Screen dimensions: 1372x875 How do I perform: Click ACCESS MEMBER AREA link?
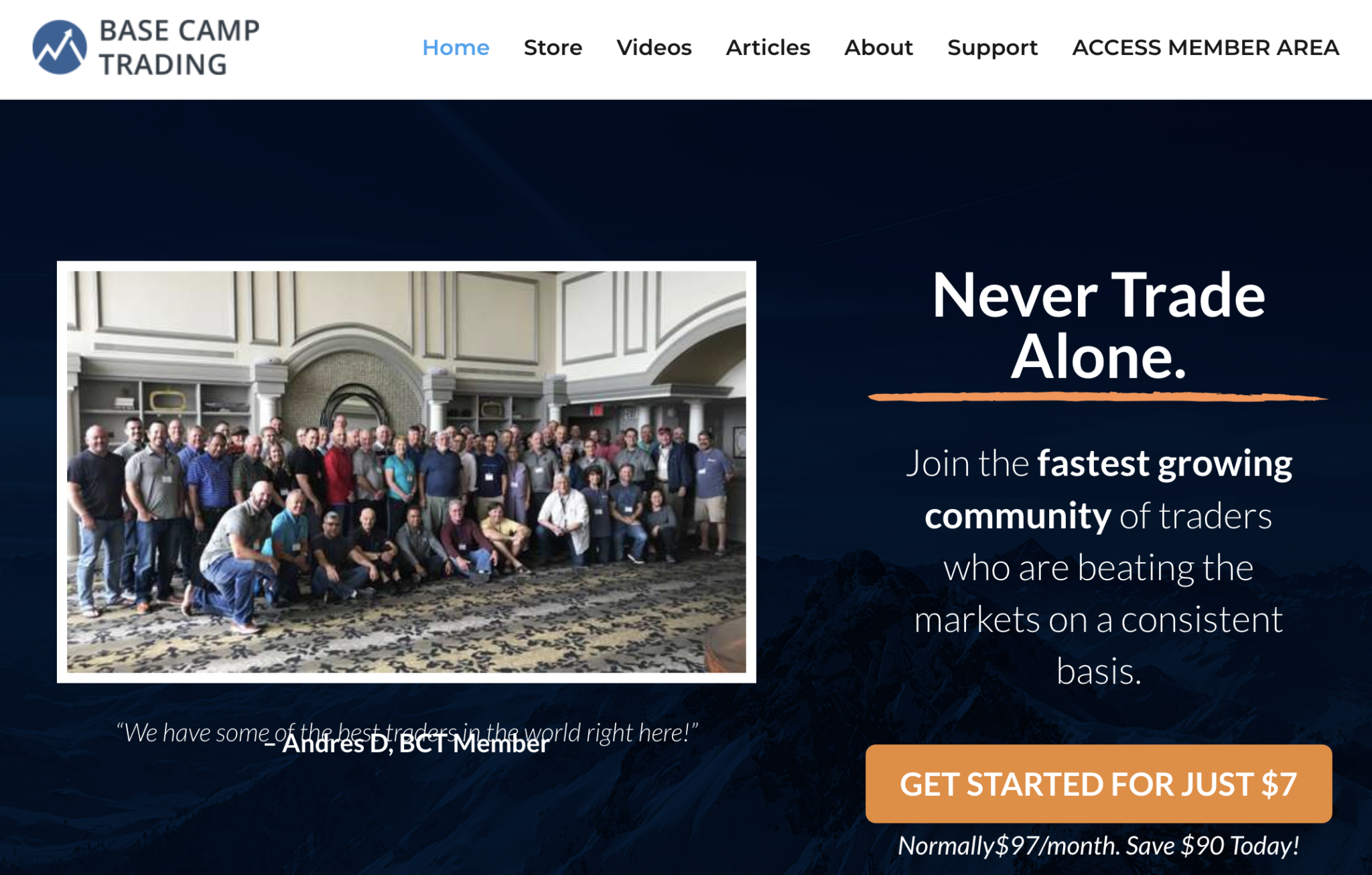tap(1205, 48)
